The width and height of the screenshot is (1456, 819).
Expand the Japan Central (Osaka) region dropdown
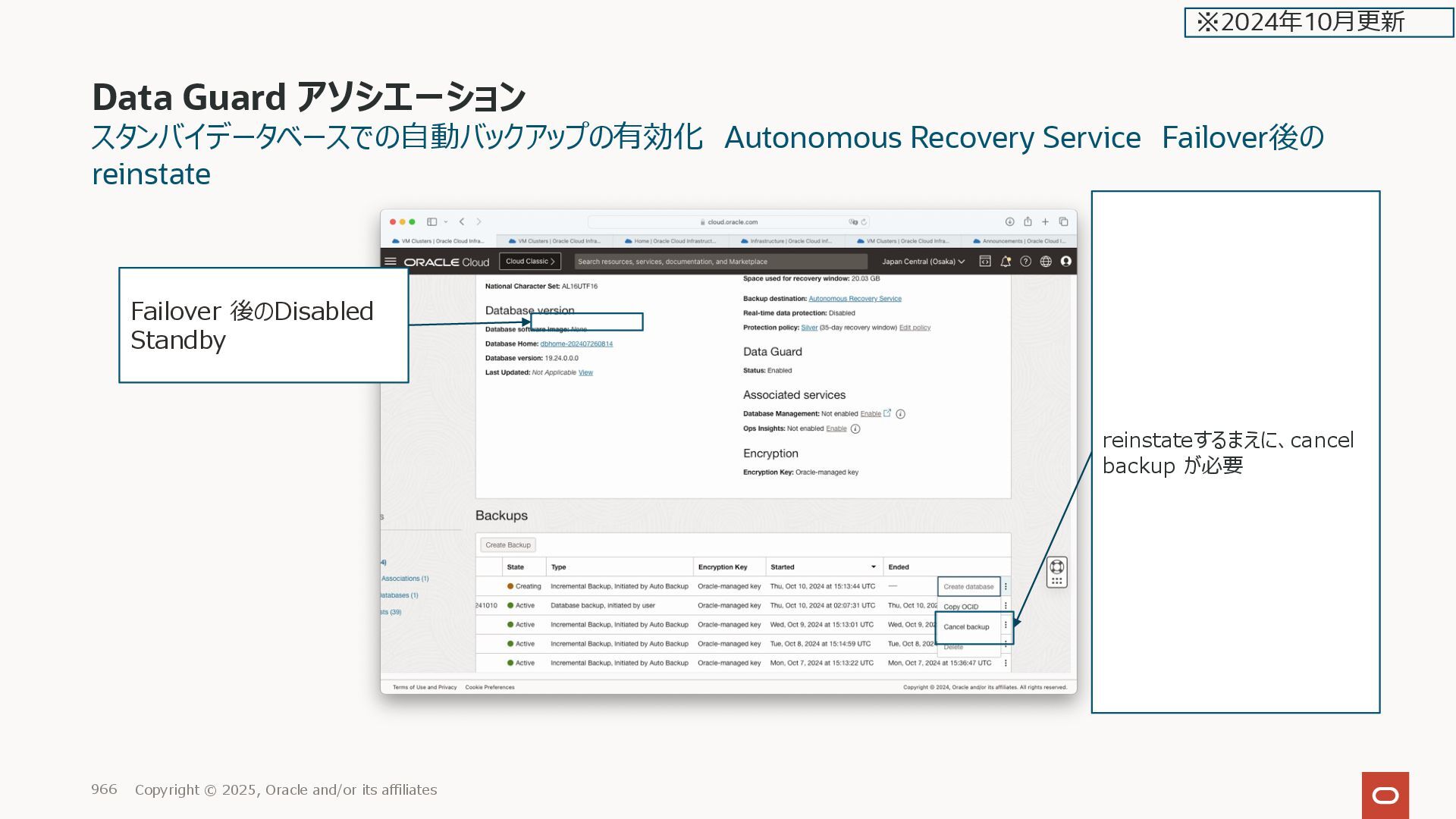[923, 262]
